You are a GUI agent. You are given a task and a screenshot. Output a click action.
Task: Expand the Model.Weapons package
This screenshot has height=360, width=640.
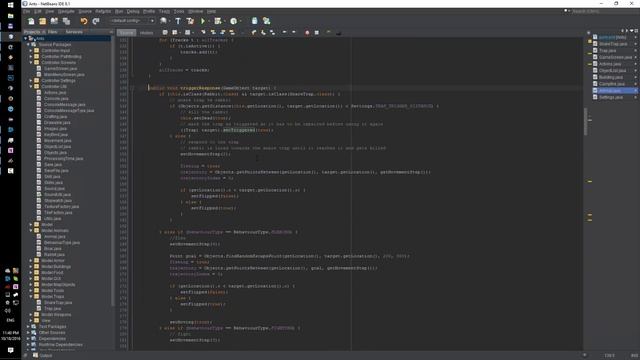pyautogui.click(x=31, y=315)
